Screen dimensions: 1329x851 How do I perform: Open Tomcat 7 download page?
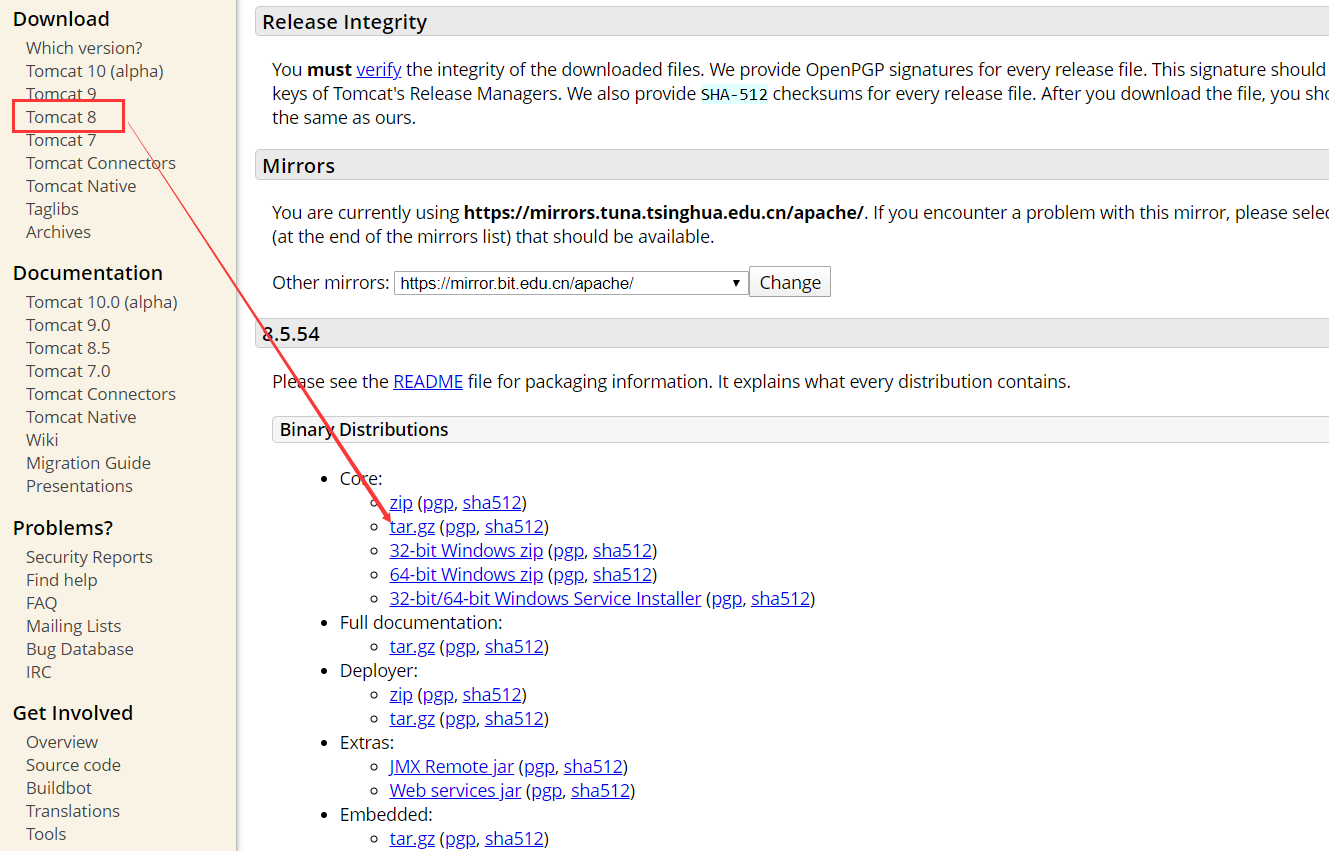point(61,140)
